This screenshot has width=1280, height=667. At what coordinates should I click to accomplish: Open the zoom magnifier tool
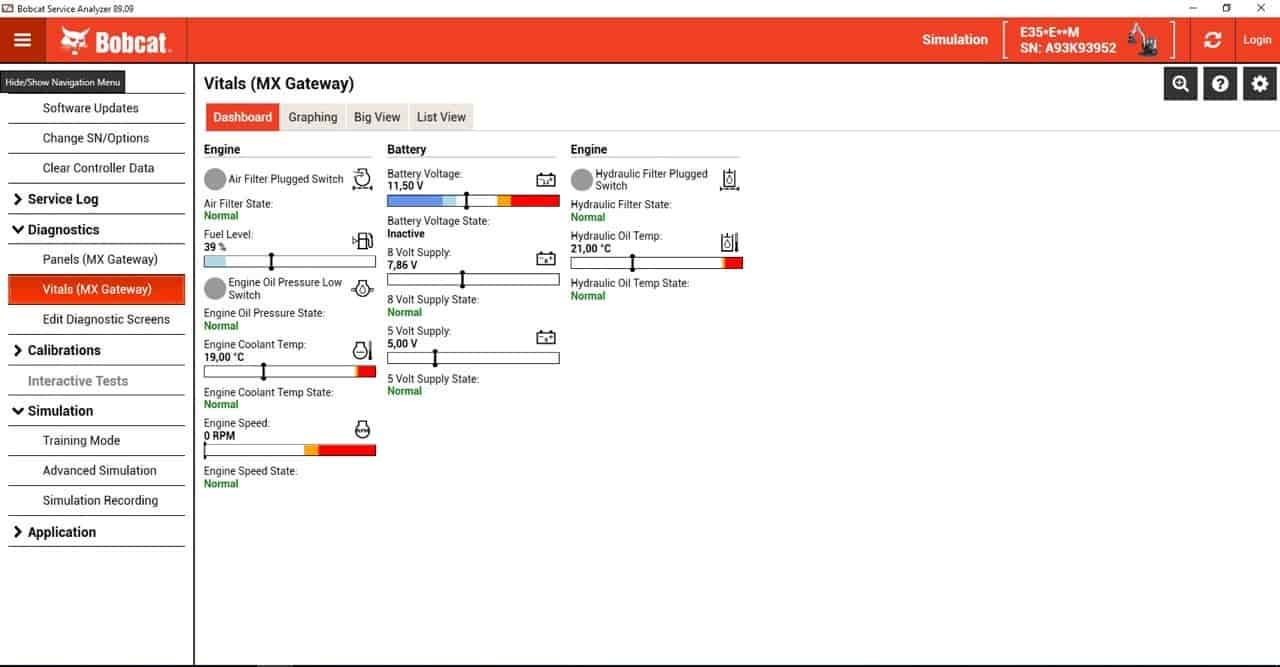pos(1181,84)
